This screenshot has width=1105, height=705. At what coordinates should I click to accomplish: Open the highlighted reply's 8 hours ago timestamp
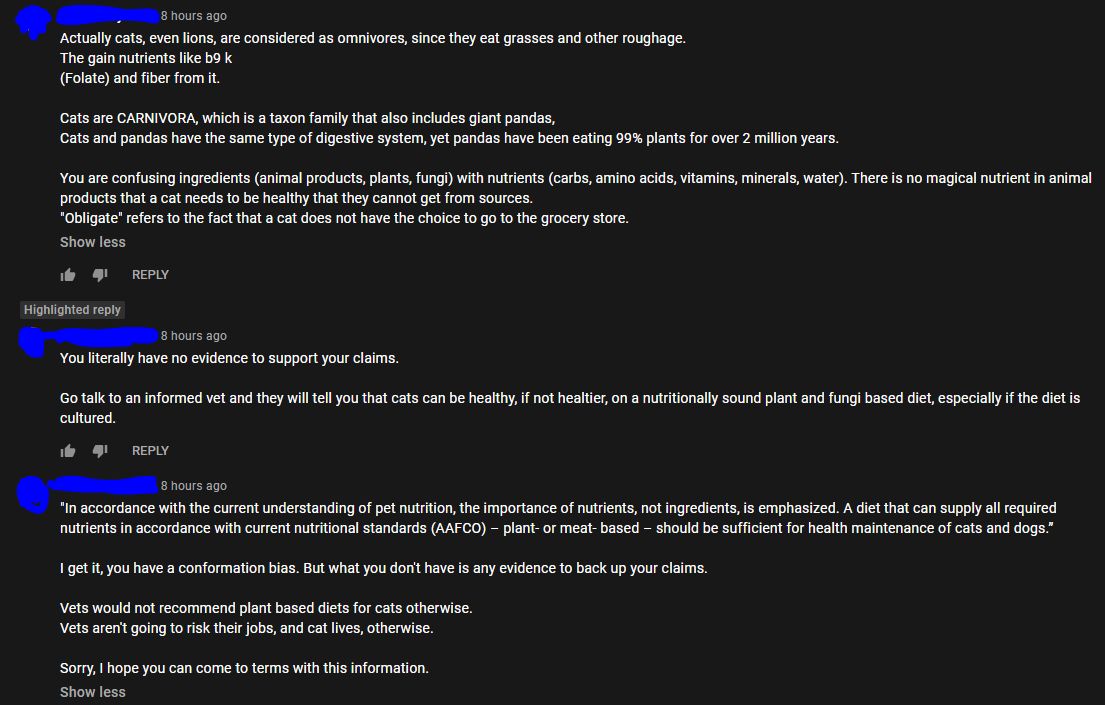coord(193,336)
